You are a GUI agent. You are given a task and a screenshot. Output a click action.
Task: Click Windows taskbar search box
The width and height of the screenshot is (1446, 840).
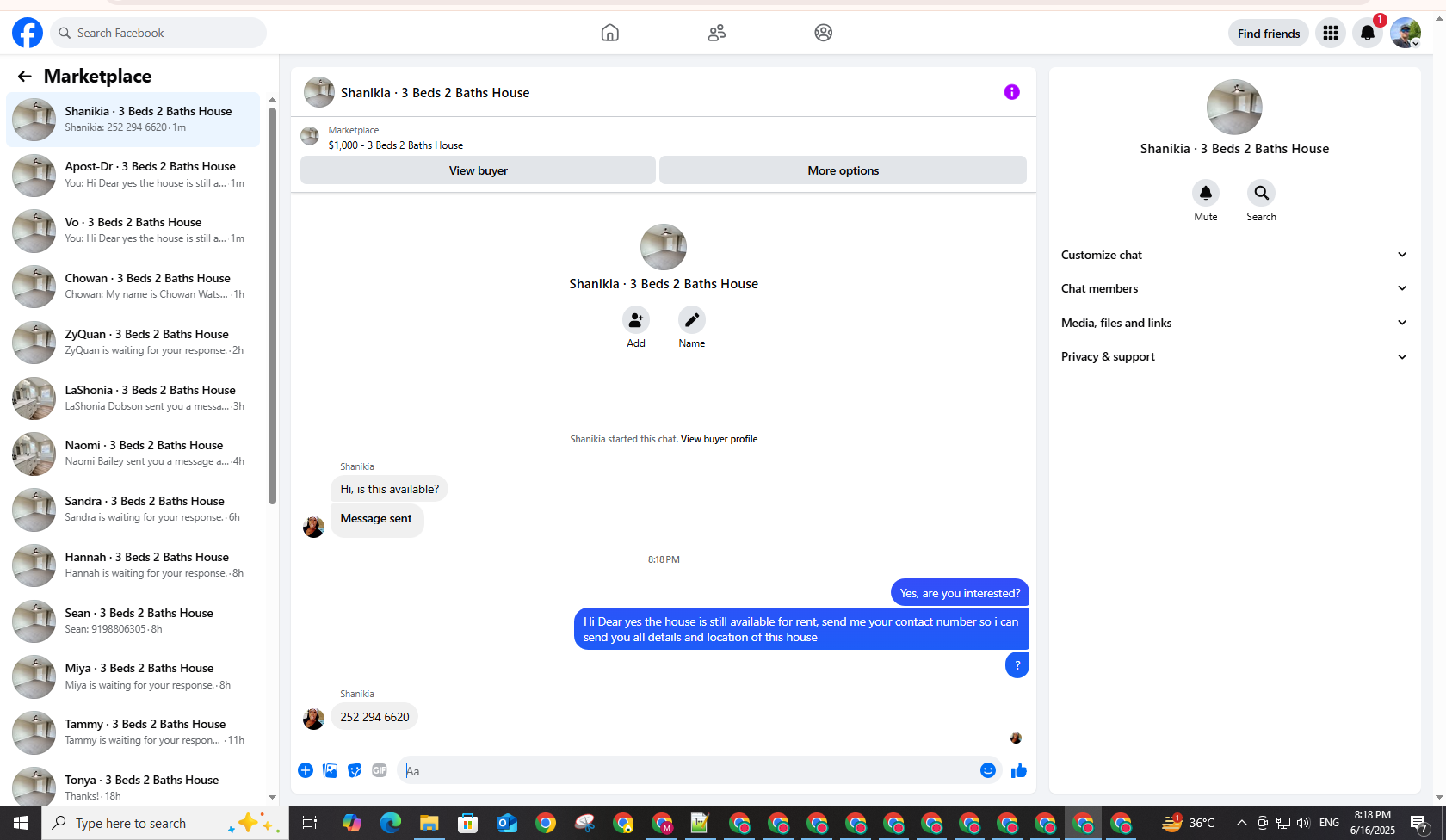coord(164,823)
